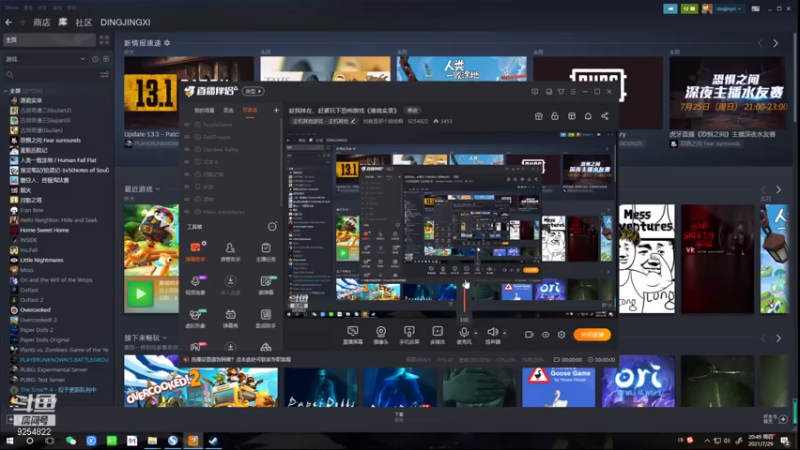The image size is (800, 450).
Task: Open the Overcooked 2 cover in the play-next shelf
Action: [201, 381]
